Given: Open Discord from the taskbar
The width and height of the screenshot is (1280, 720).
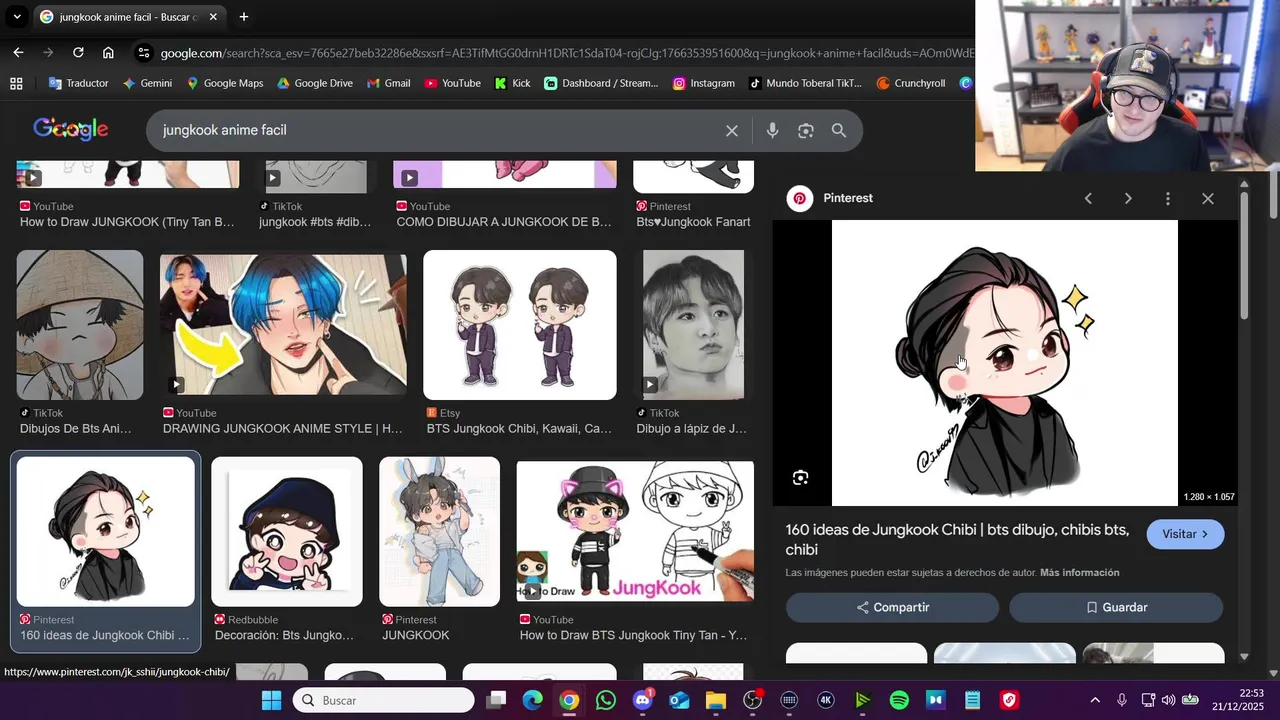Looking at the screenshot, I should (x=642, y=700).
